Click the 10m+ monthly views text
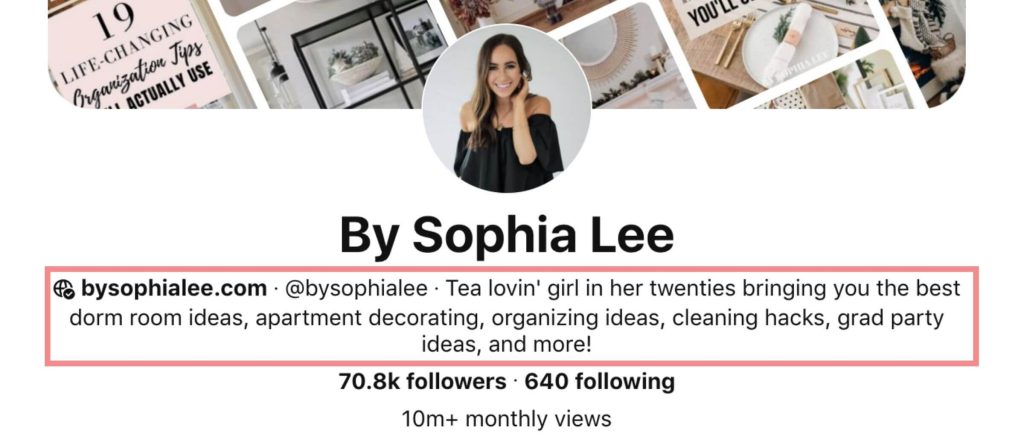Image resolution: width=1024 pixels, height=448 pixels. (506, 419)
